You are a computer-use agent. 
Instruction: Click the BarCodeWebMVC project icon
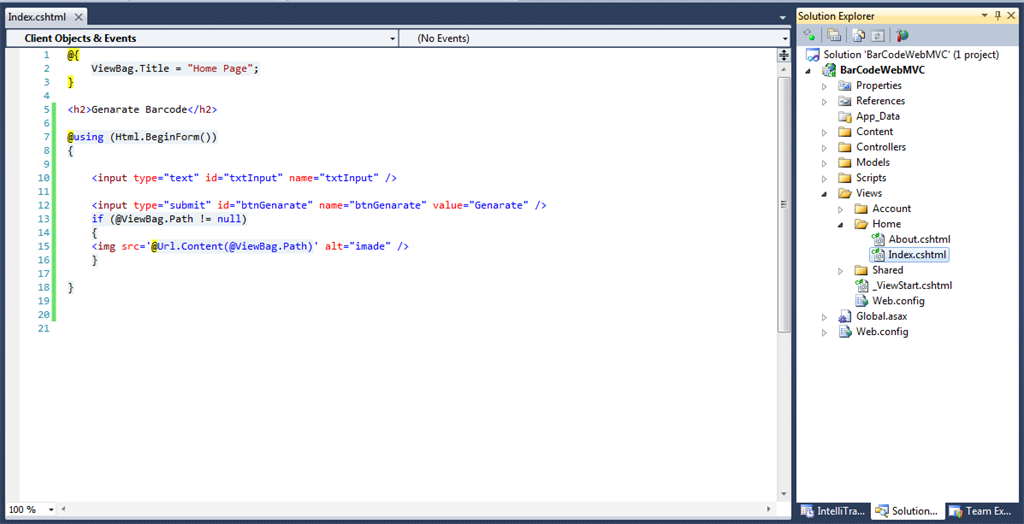click(829, 70)
